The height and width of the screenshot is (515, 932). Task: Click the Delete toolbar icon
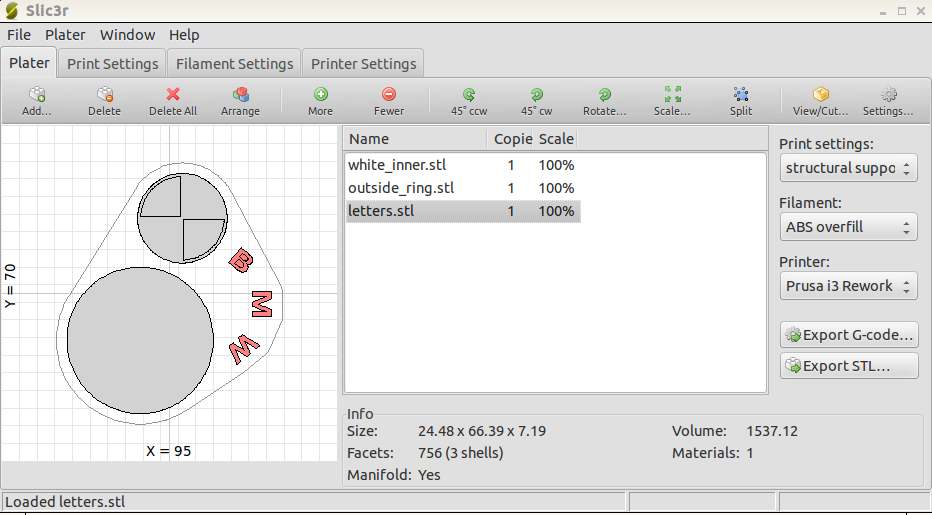[105, 94]
